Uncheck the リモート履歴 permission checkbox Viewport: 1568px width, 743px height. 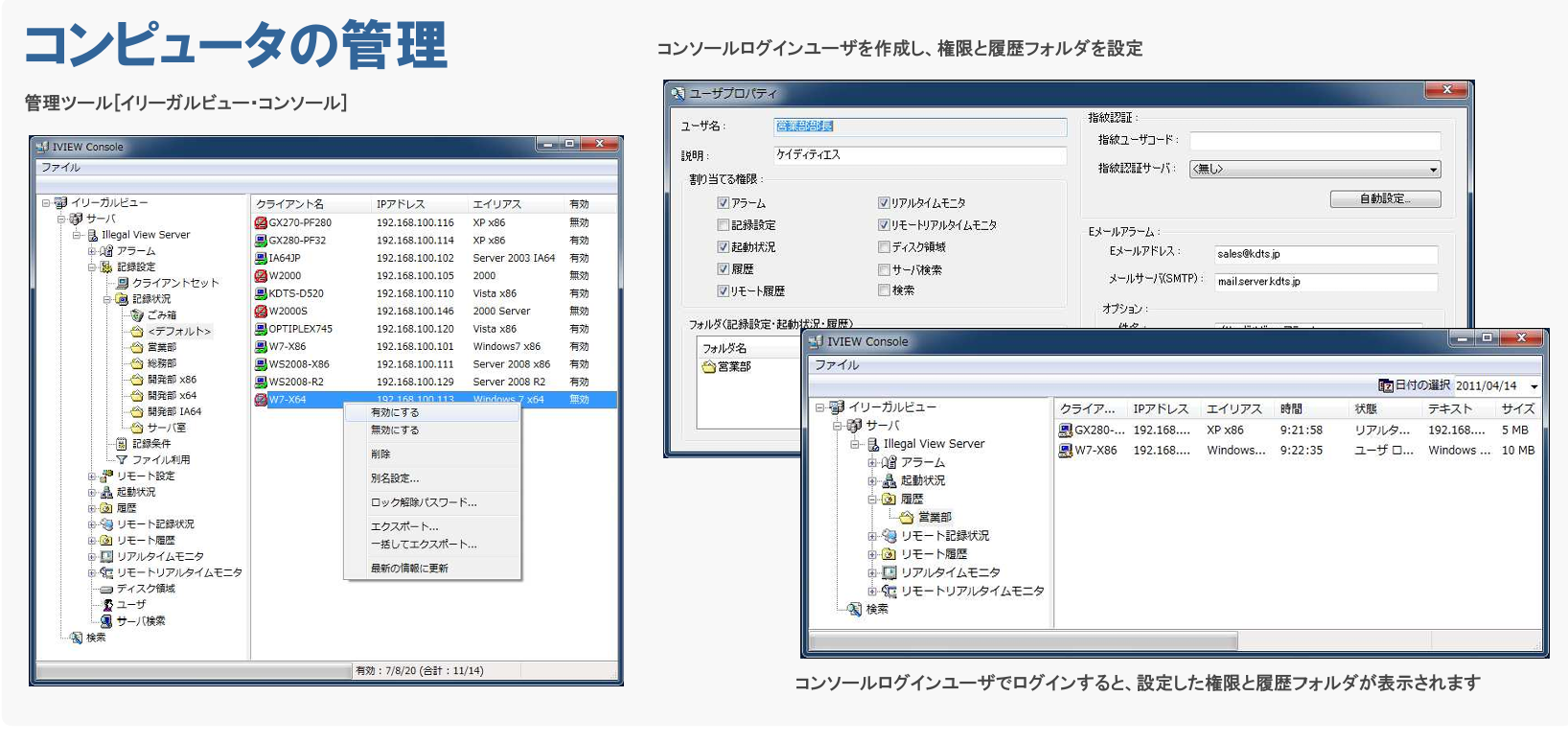coord(724,291)
